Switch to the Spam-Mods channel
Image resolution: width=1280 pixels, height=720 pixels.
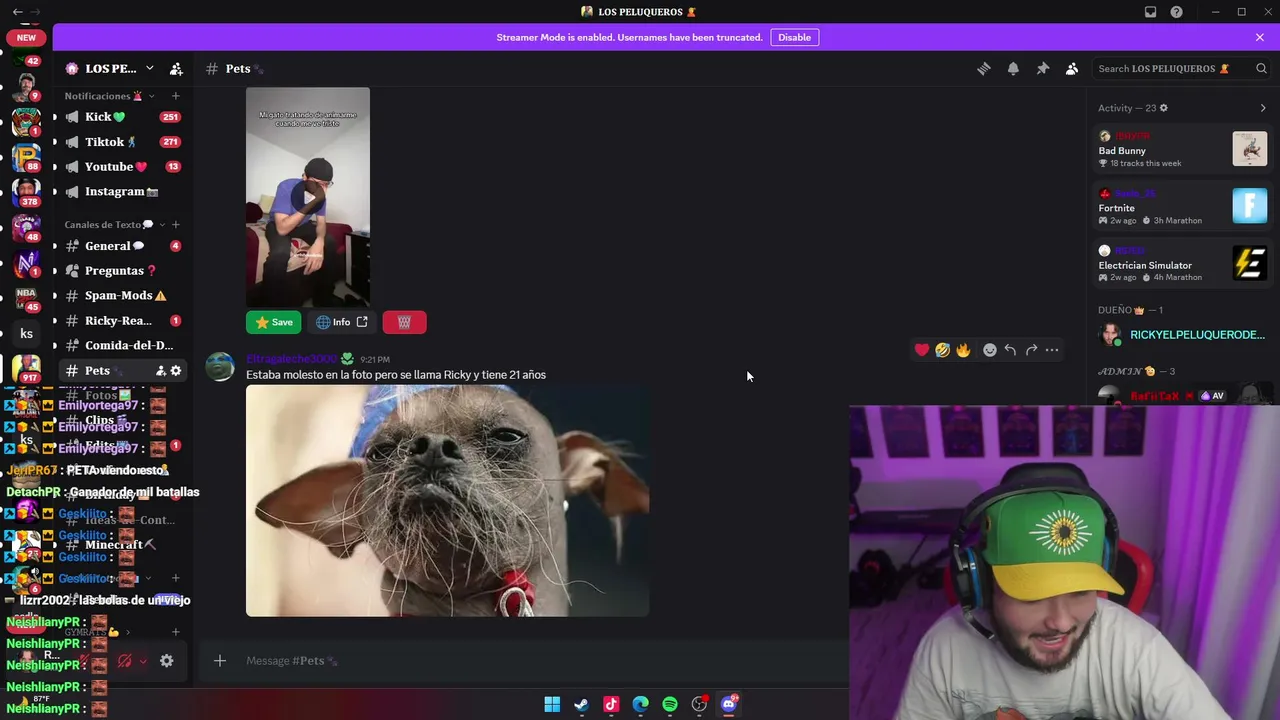click(123, 296)
